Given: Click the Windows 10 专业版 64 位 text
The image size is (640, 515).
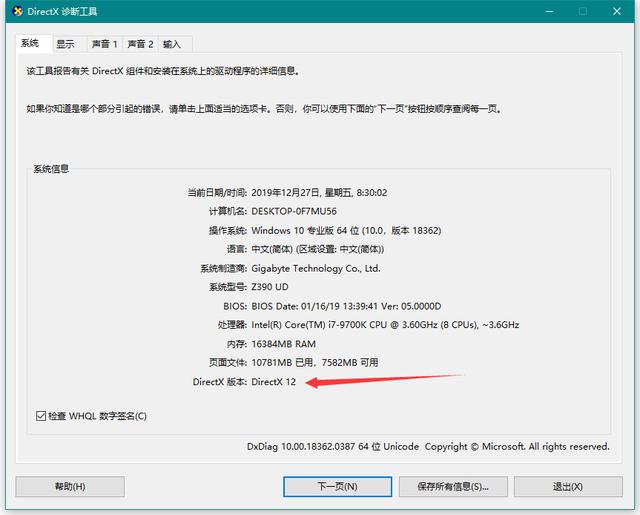Looking at the screenshot, I should point(346,231).
